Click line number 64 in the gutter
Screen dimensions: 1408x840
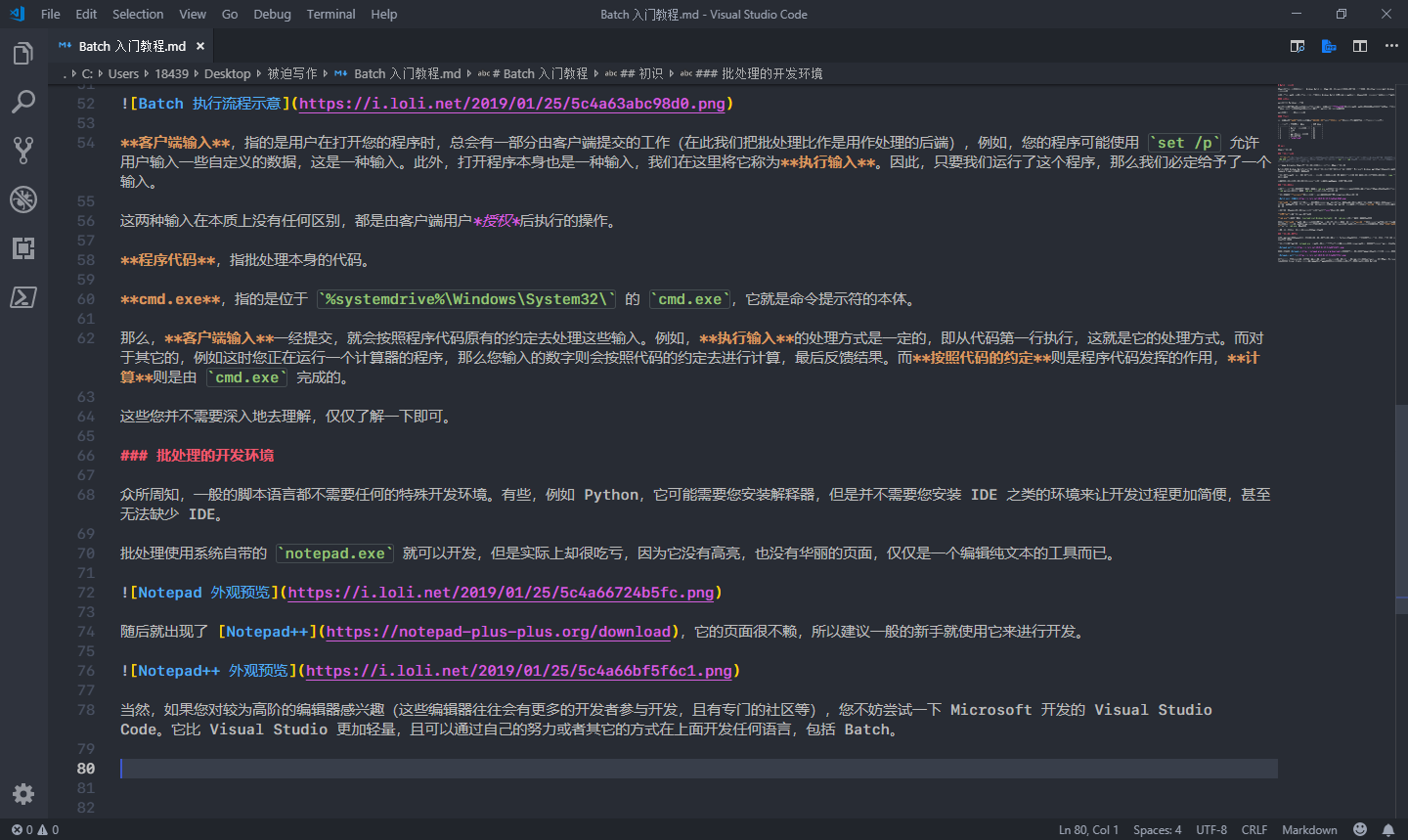click(x=86, y=417)
